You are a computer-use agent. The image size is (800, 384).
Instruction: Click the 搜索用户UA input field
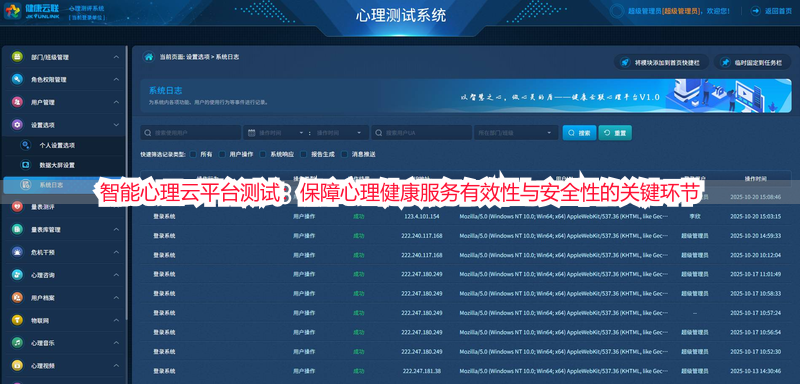tap(421, 133)
